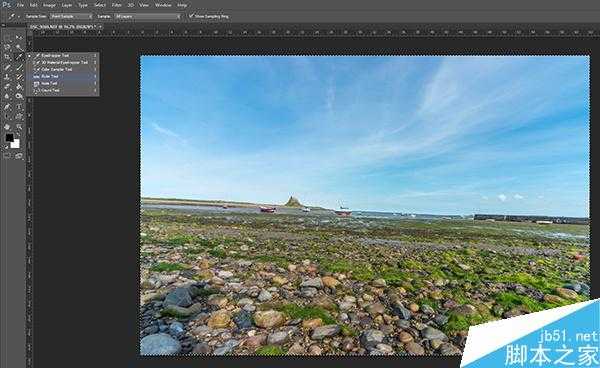Screen dimensions: 600x368
Task: Select the Lasso tool
Action: pos(7,47)
